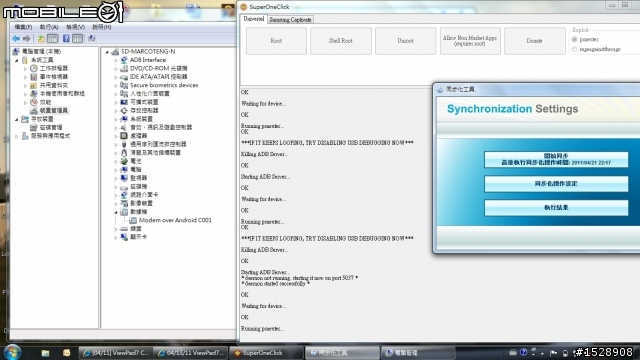Select 事件檢視器 Event Viewer item

pyautogui.click(x=53, y=77)
